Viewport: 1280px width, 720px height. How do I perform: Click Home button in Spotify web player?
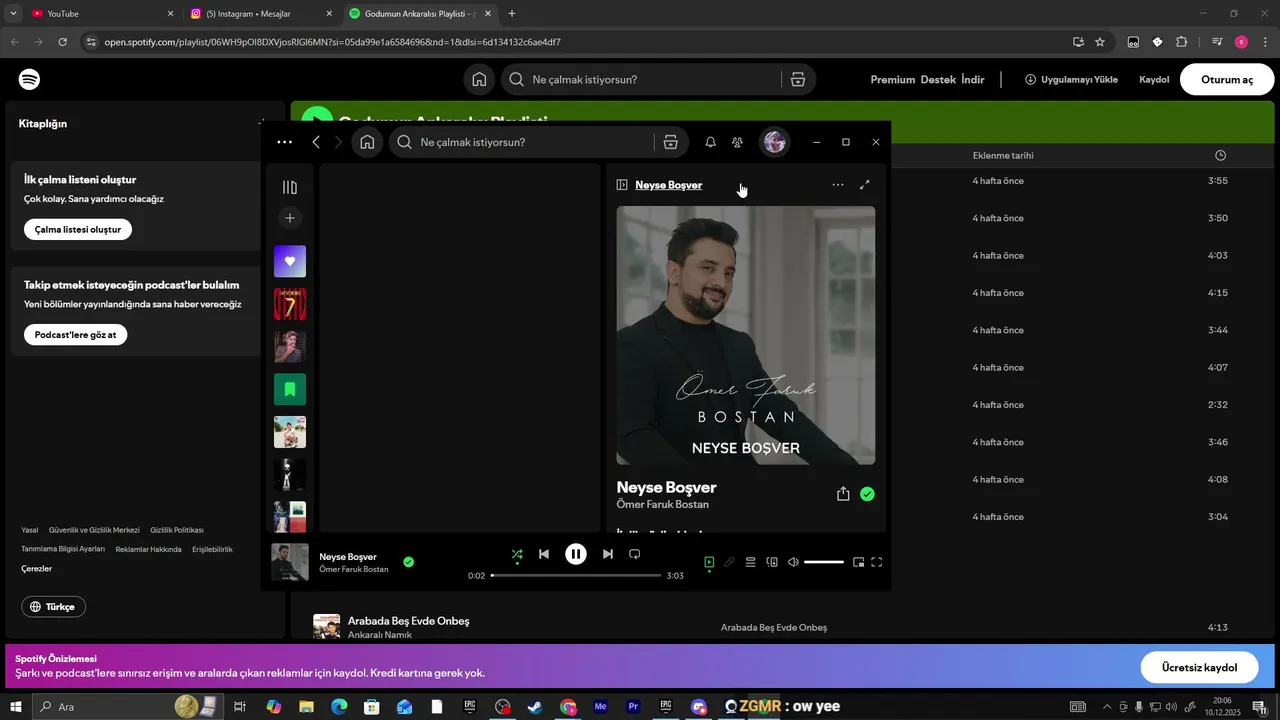tap(479, 79)
